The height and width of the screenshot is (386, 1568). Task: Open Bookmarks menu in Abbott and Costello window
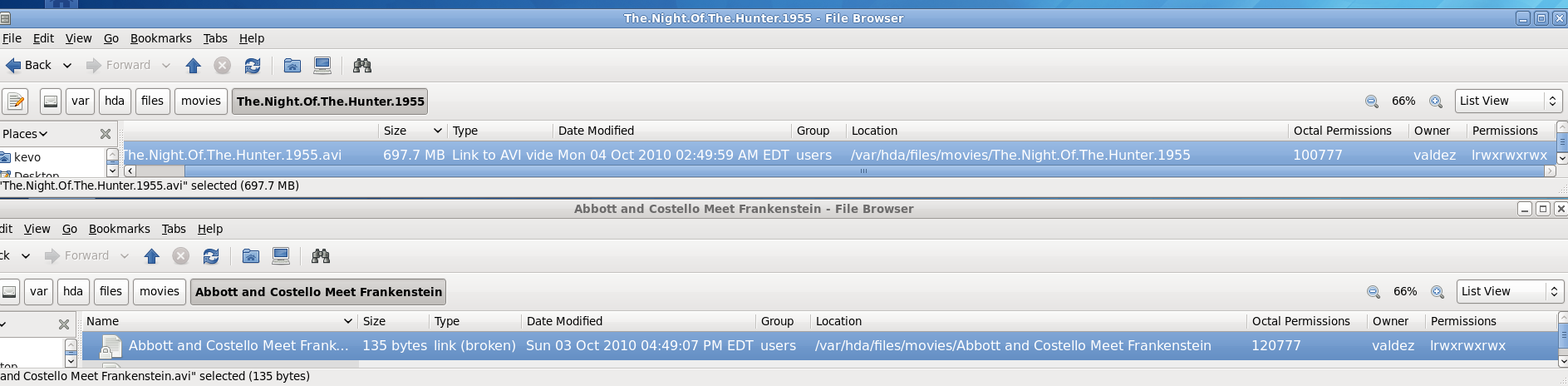(120, 229)
